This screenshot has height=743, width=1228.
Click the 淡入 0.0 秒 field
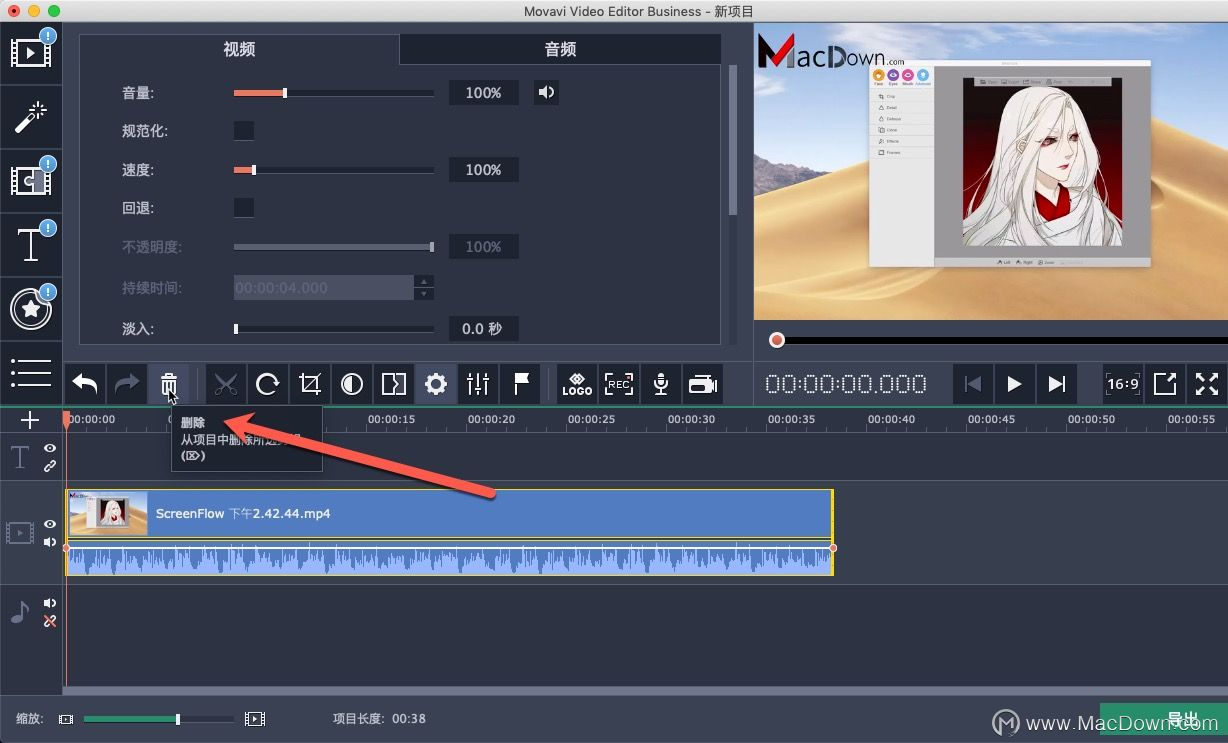pyautogui.click(x=484, y=328)
